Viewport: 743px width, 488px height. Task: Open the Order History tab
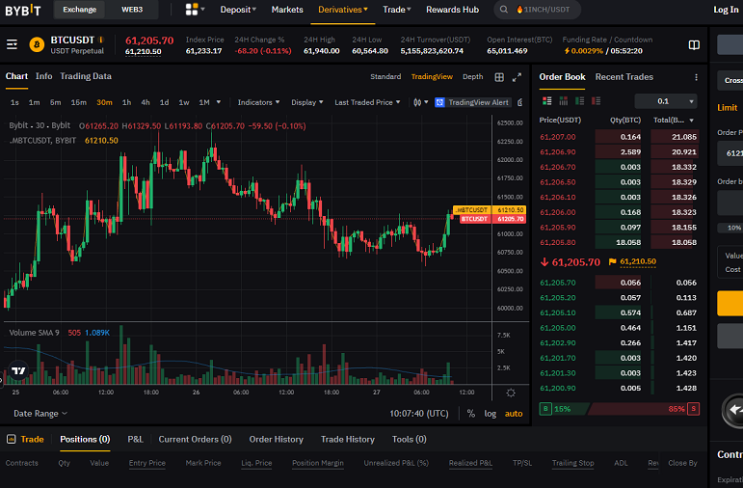(276, 439)
